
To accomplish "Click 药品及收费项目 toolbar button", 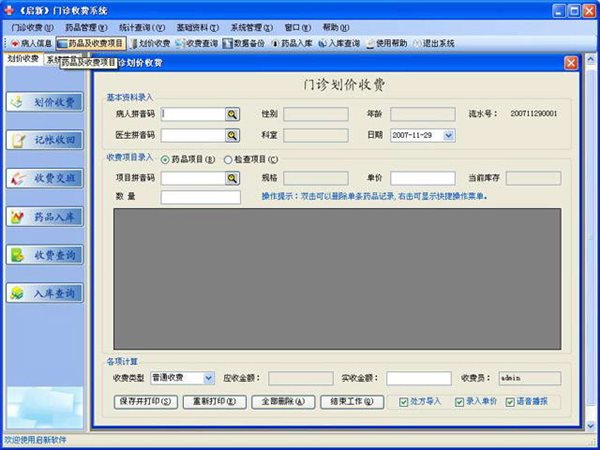I will tap(91, 43).
